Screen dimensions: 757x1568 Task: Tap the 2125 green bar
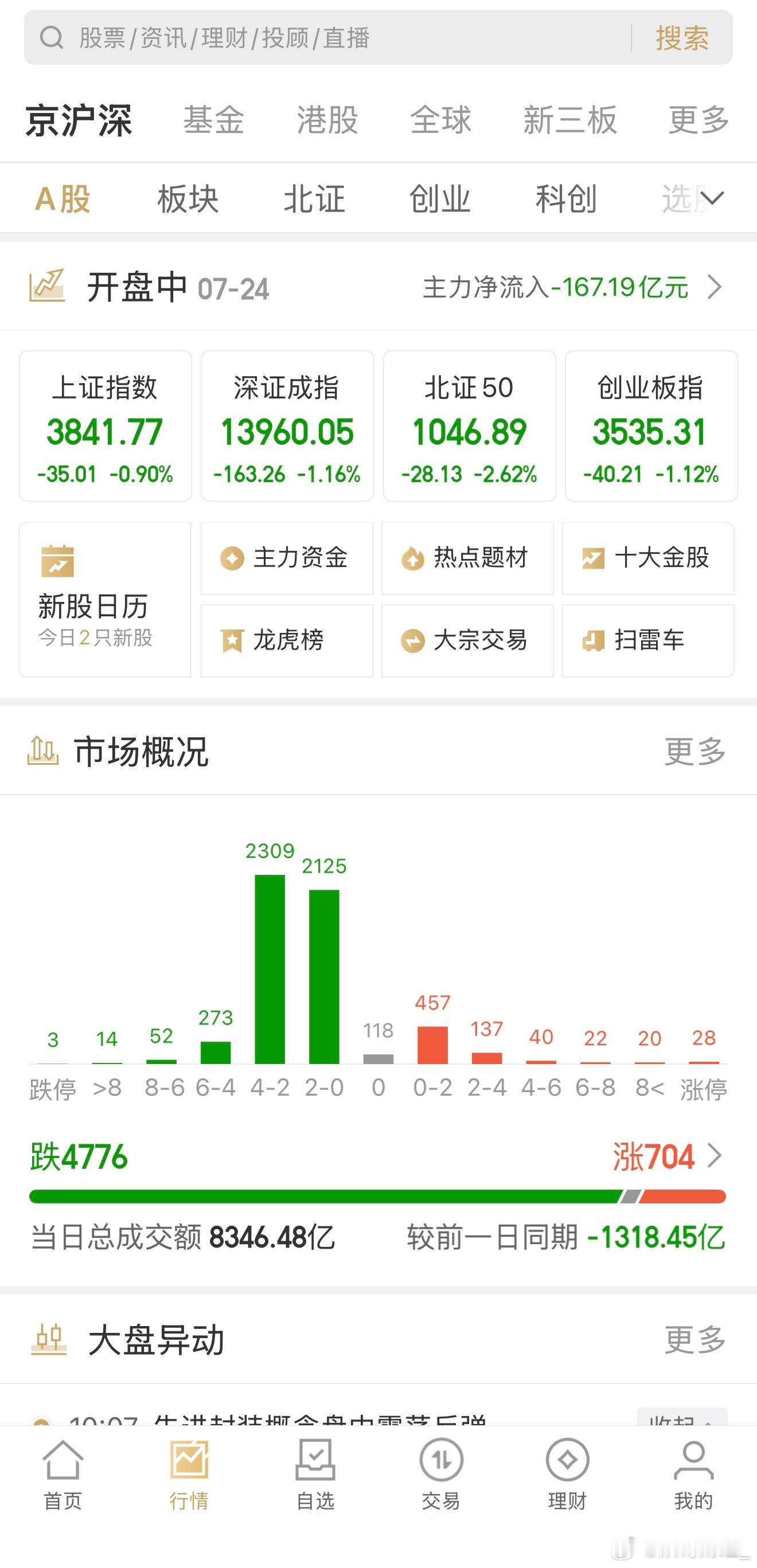click(x=324, y=977)
